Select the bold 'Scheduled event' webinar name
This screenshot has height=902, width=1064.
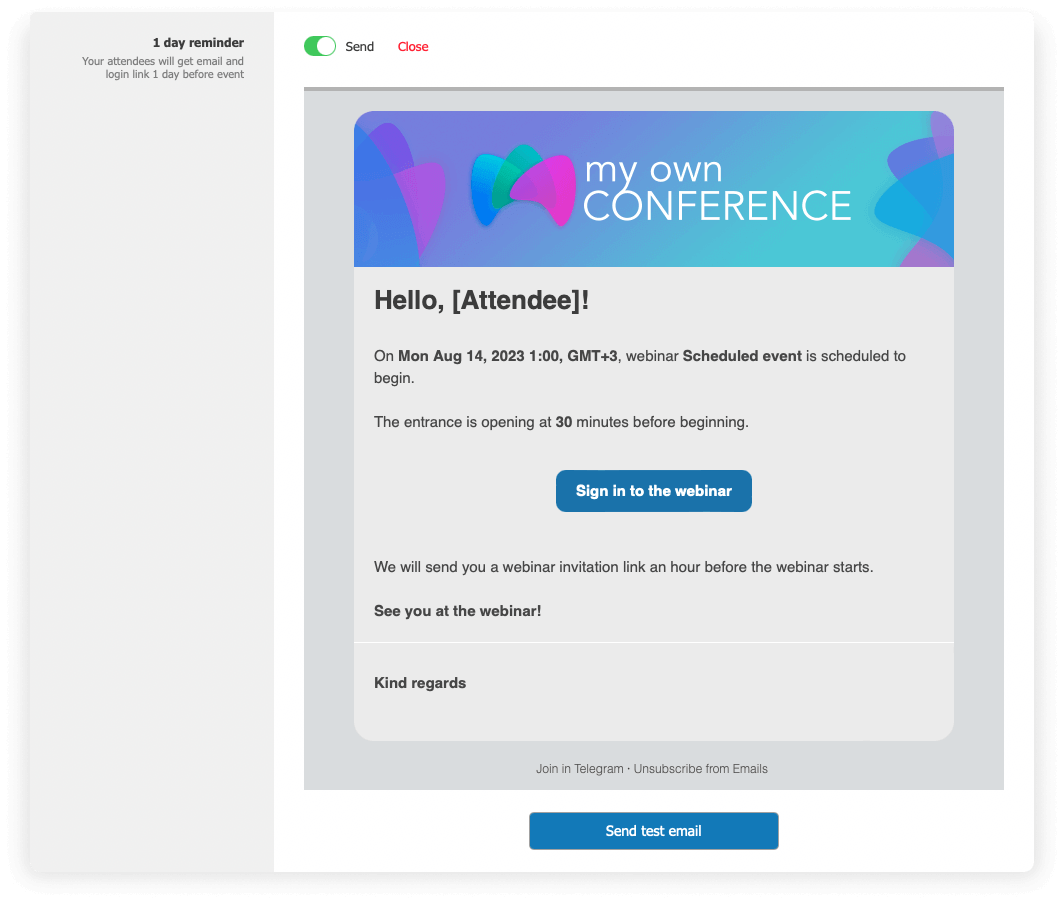pos(742,355)
